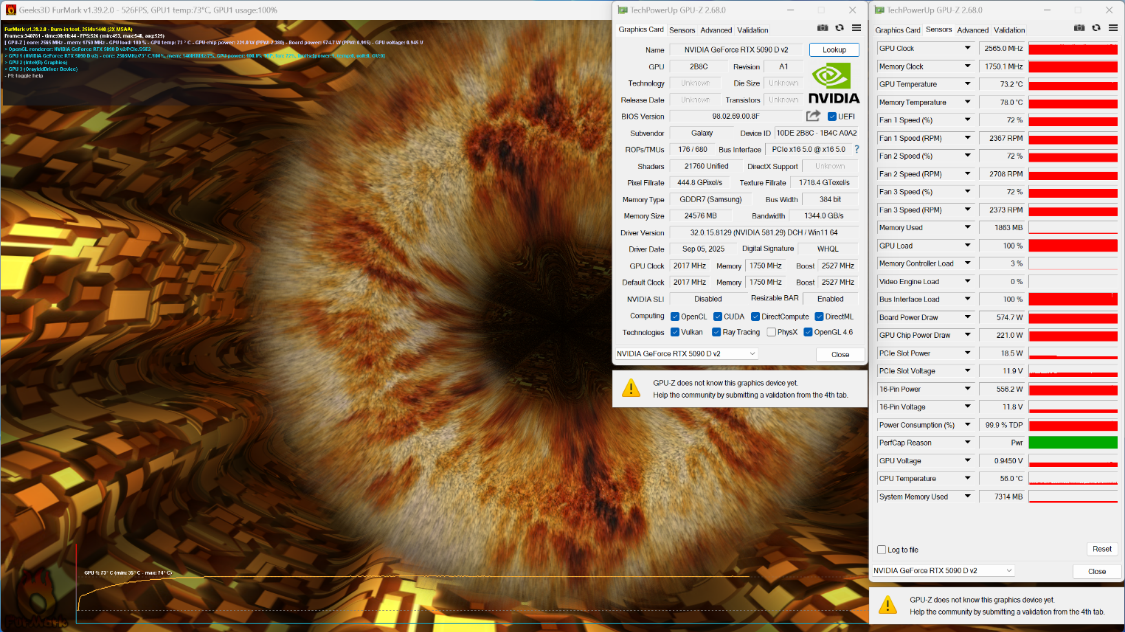The width and height of the screenshot is (1125, 632).
Task: Open the Board Power Draw sensor dropdown
Action: coord(967,317)
